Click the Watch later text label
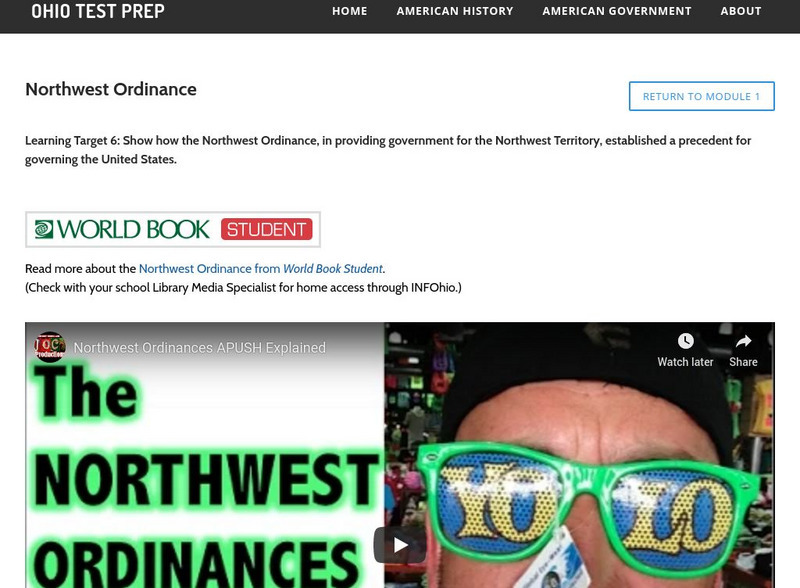The height and width of the screenshot is (588, 800). 685,362
